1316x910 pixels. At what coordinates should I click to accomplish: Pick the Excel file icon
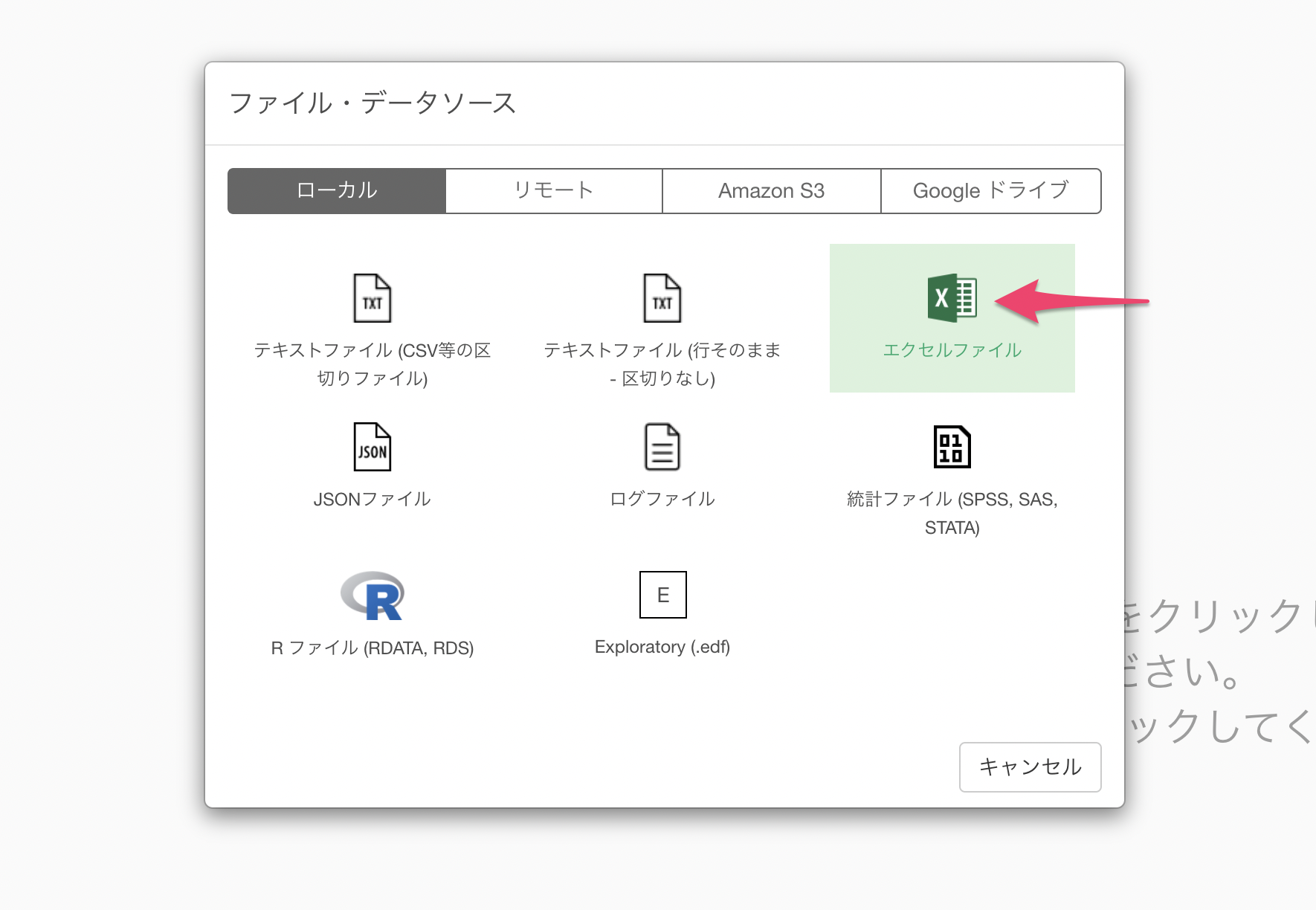[952, 298]
